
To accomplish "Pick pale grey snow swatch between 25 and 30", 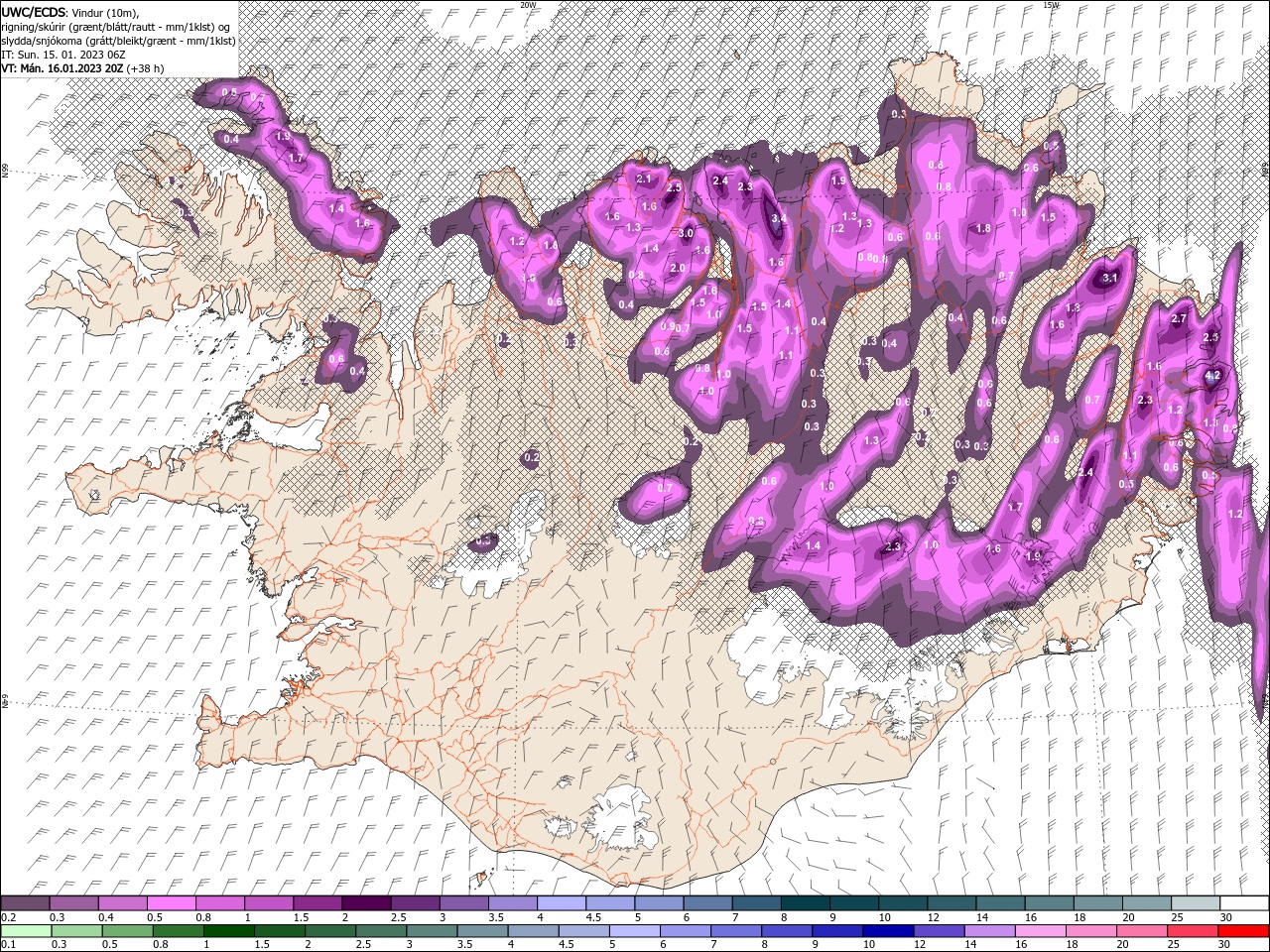I will (1194, 902).
